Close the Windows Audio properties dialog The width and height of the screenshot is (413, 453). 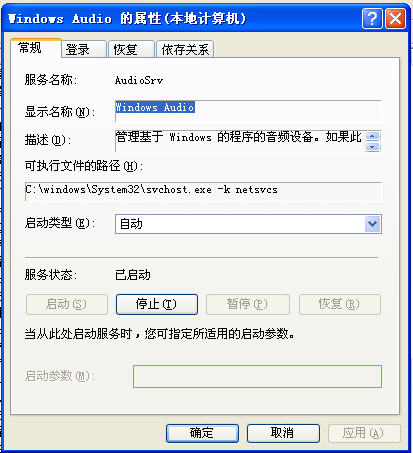396,18
